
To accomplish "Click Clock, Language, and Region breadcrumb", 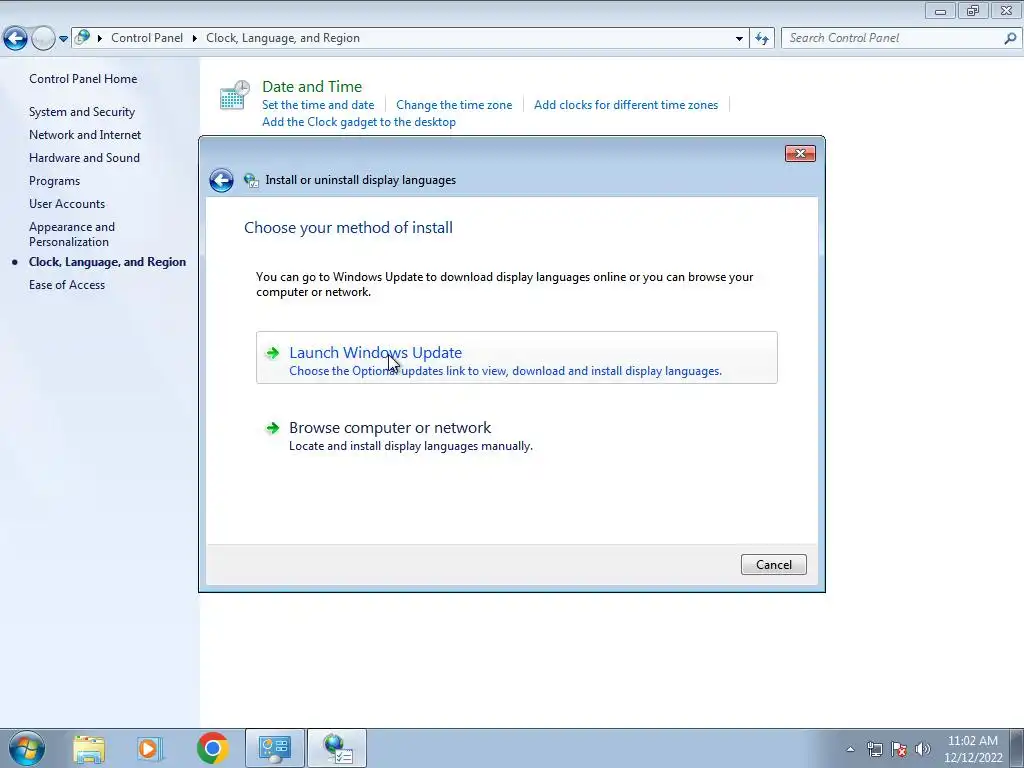I will [x=283, y=38].
